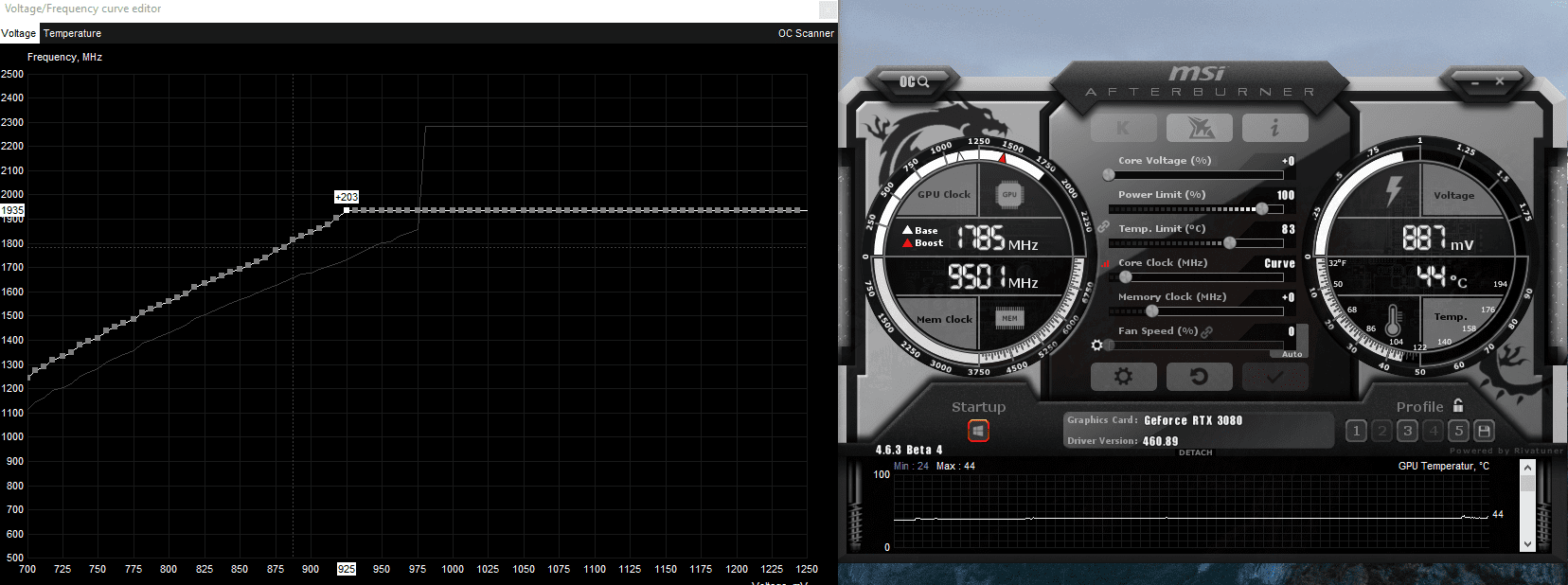
Task: Click the GPU chip icon in gauge
Action: point(1009,194)
